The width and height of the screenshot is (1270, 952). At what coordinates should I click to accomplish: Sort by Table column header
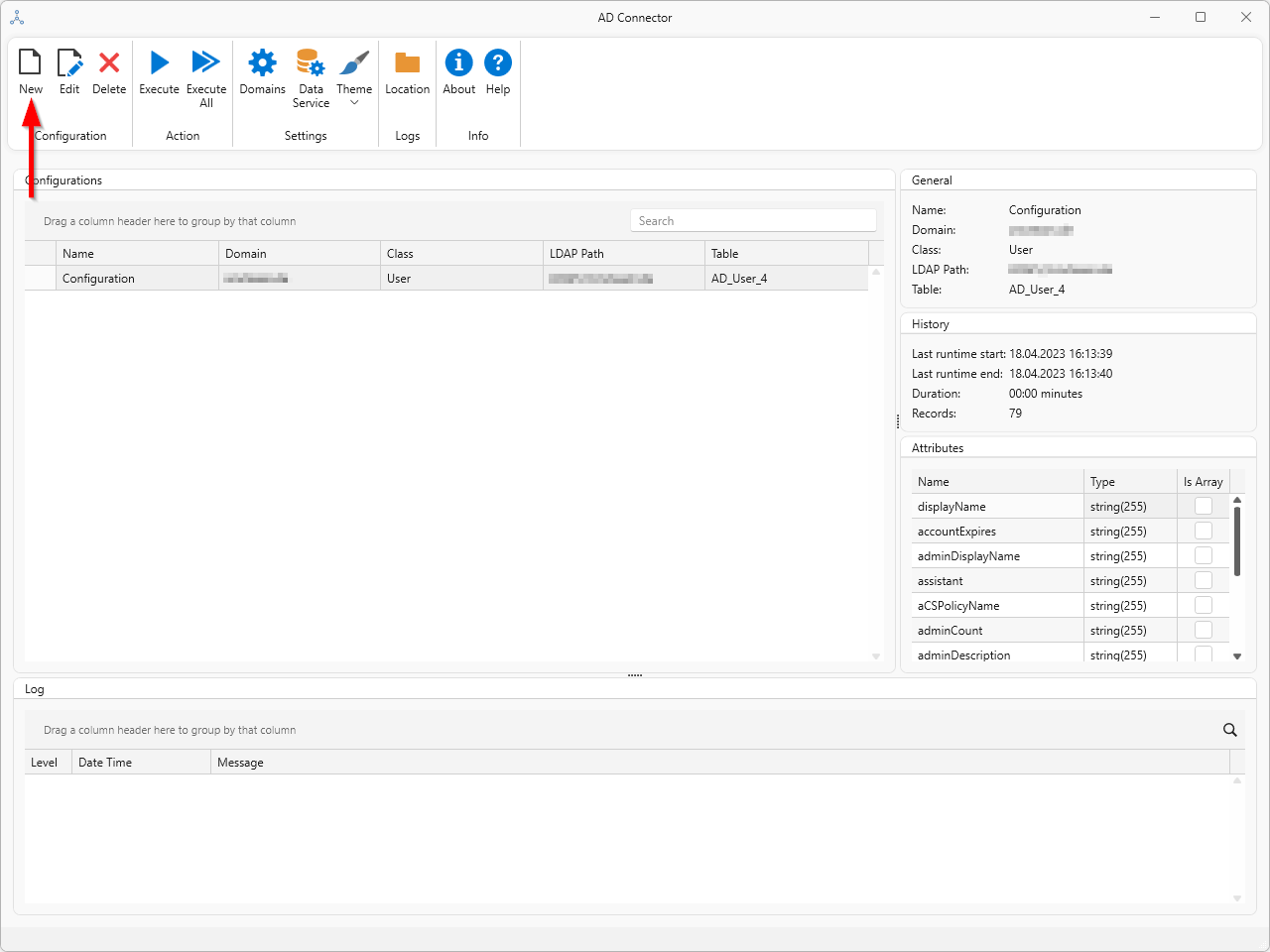coord(787,254)
